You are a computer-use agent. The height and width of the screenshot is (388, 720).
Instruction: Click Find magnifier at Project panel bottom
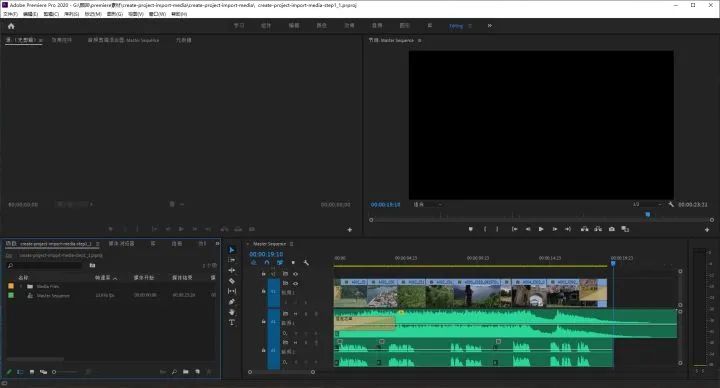tap(174, 371)
